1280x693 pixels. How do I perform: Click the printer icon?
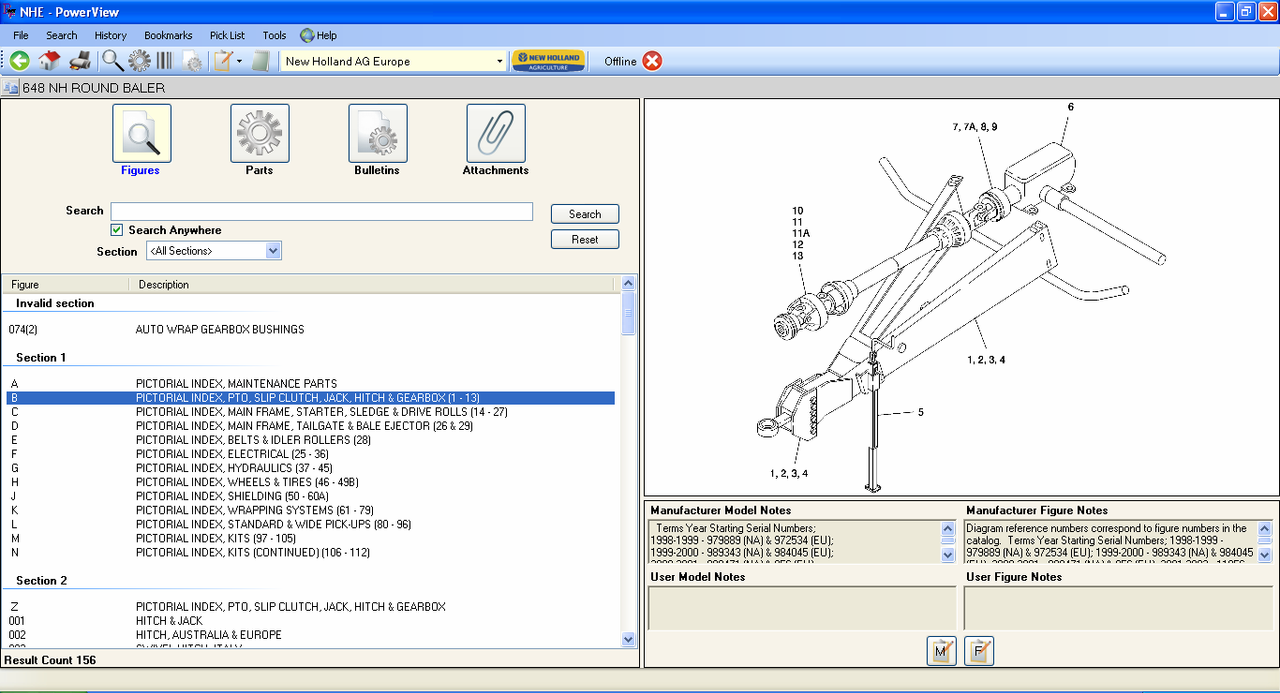point(80,61)
